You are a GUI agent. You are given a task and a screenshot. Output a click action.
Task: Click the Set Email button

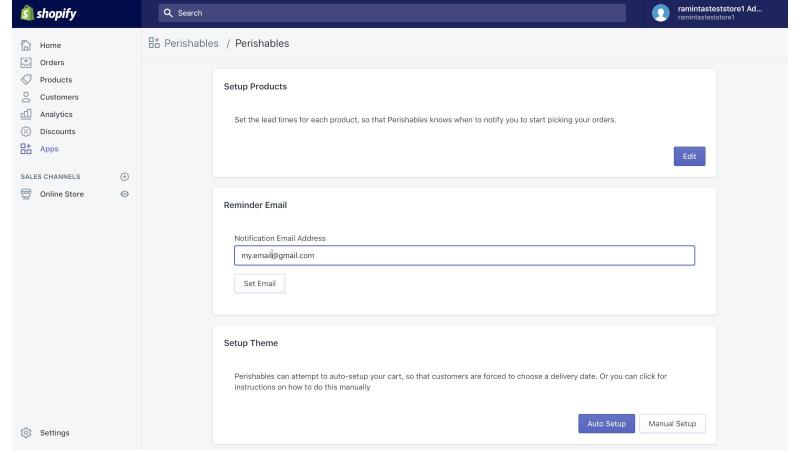260,284
